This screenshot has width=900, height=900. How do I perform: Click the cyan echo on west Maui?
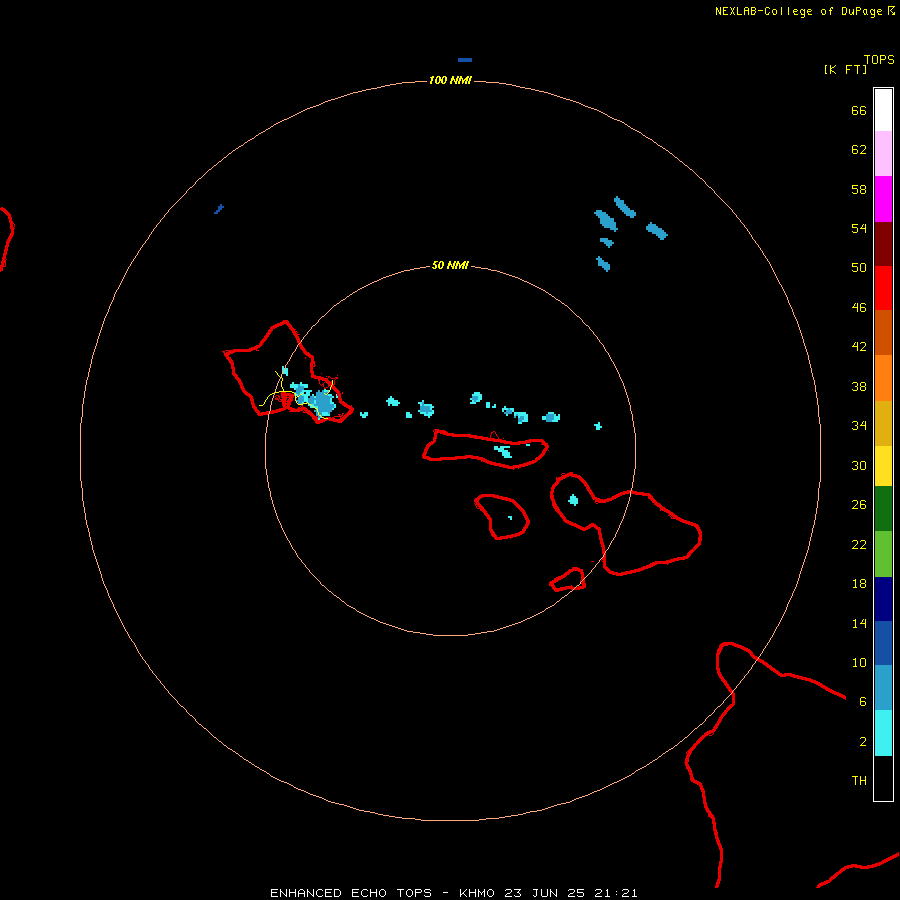573,500
